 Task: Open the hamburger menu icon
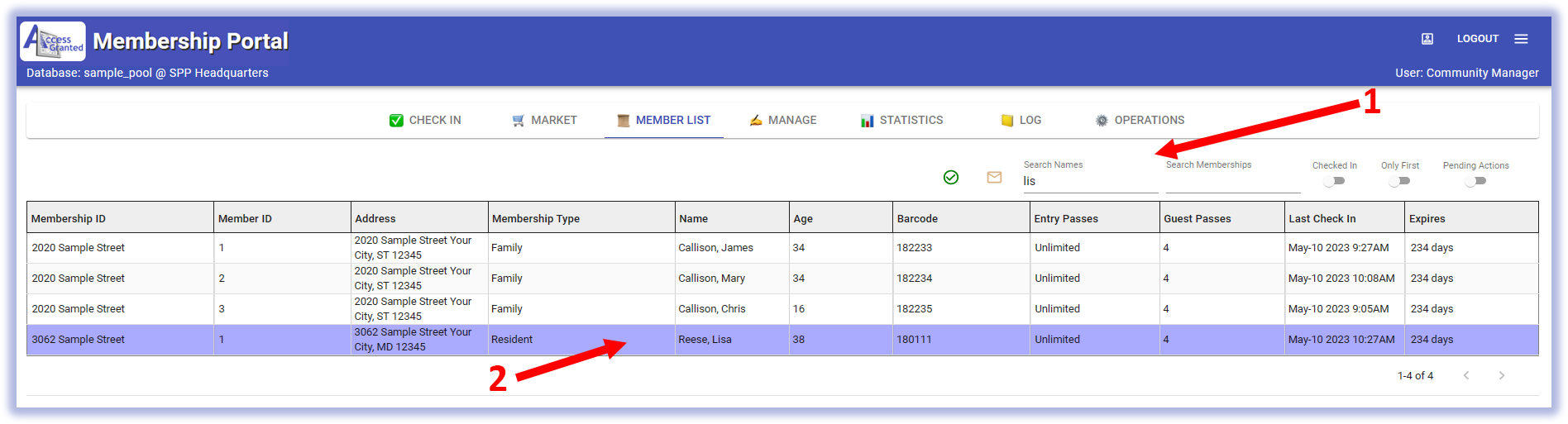click(x=1521, y=39)
